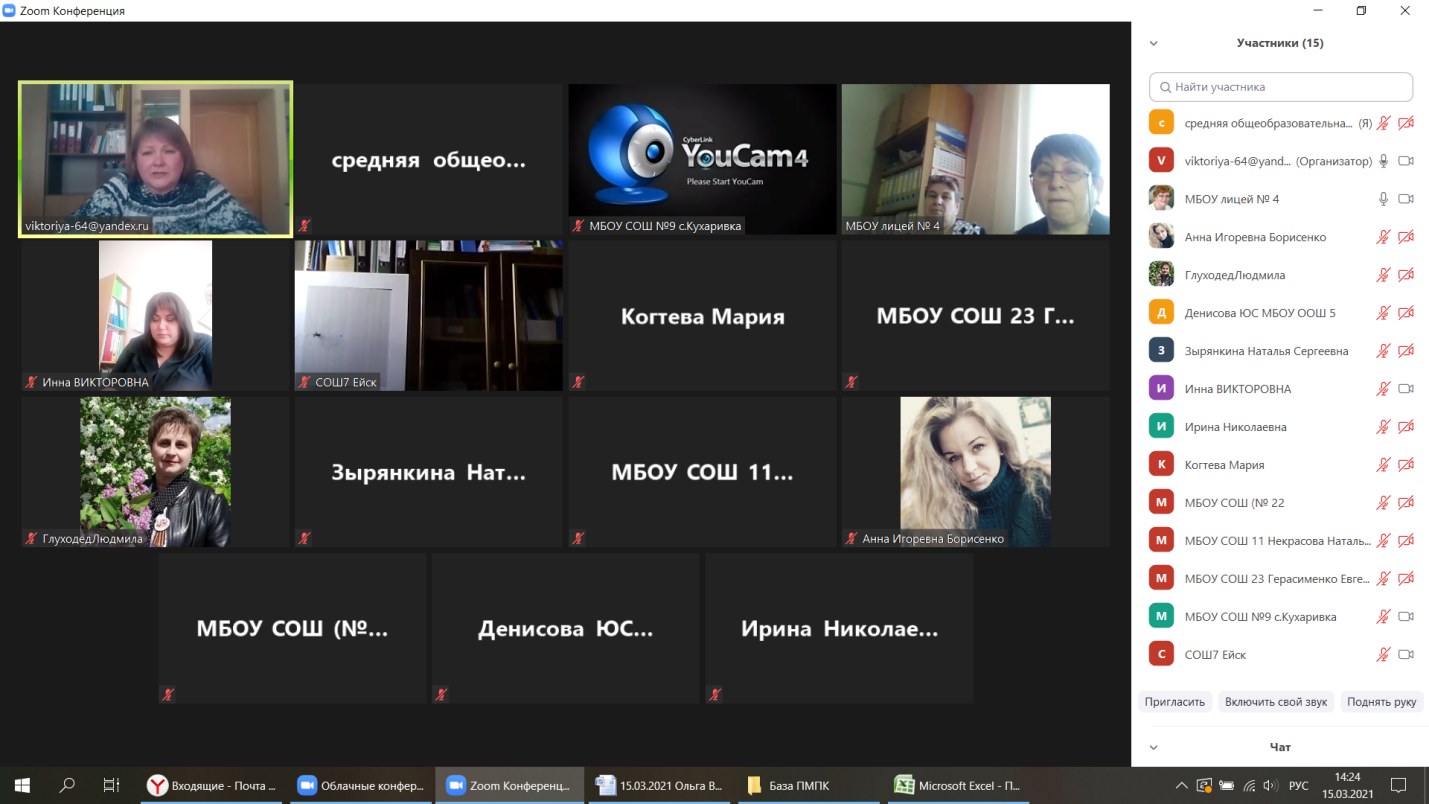Toggle muted mic for Анна Игоревна Борисенко

tap(1383, 237)
